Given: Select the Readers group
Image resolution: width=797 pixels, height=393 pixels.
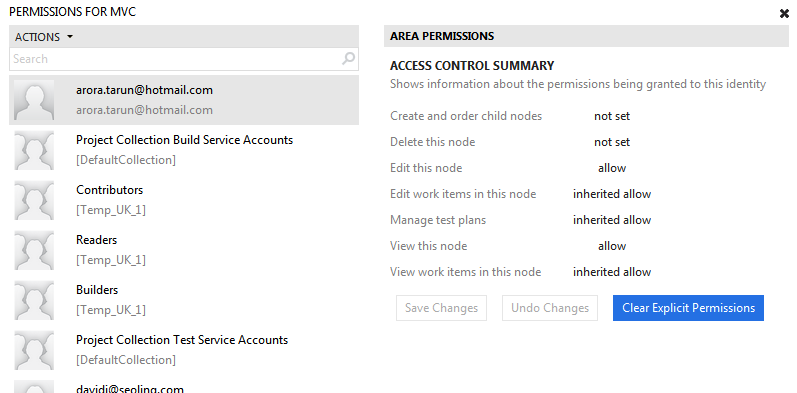Looking at the screenshot, I should tap(184, 250).
